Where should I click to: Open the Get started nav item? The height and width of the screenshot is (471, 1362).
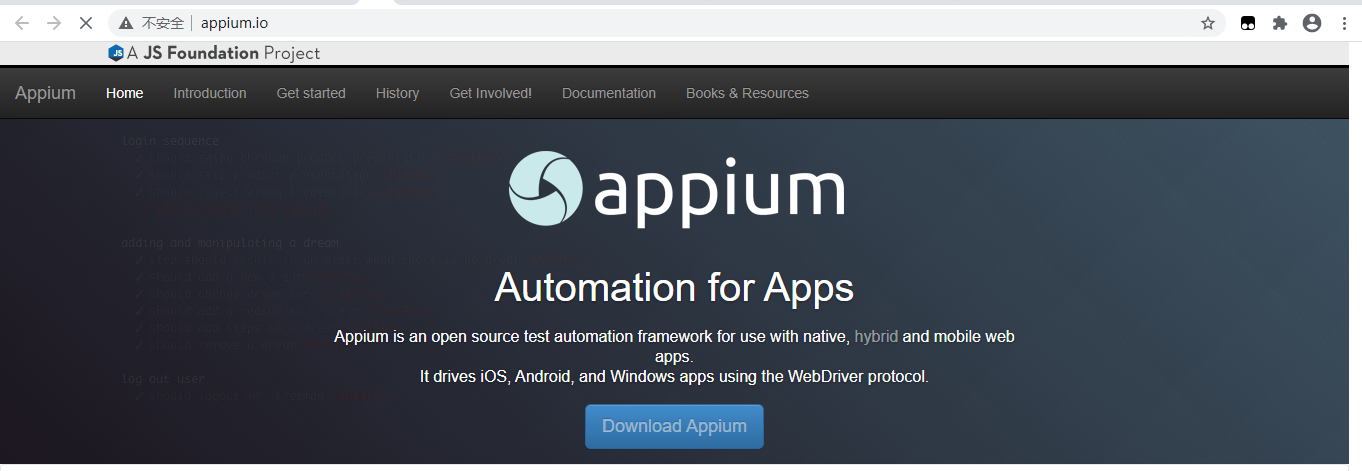311,93
